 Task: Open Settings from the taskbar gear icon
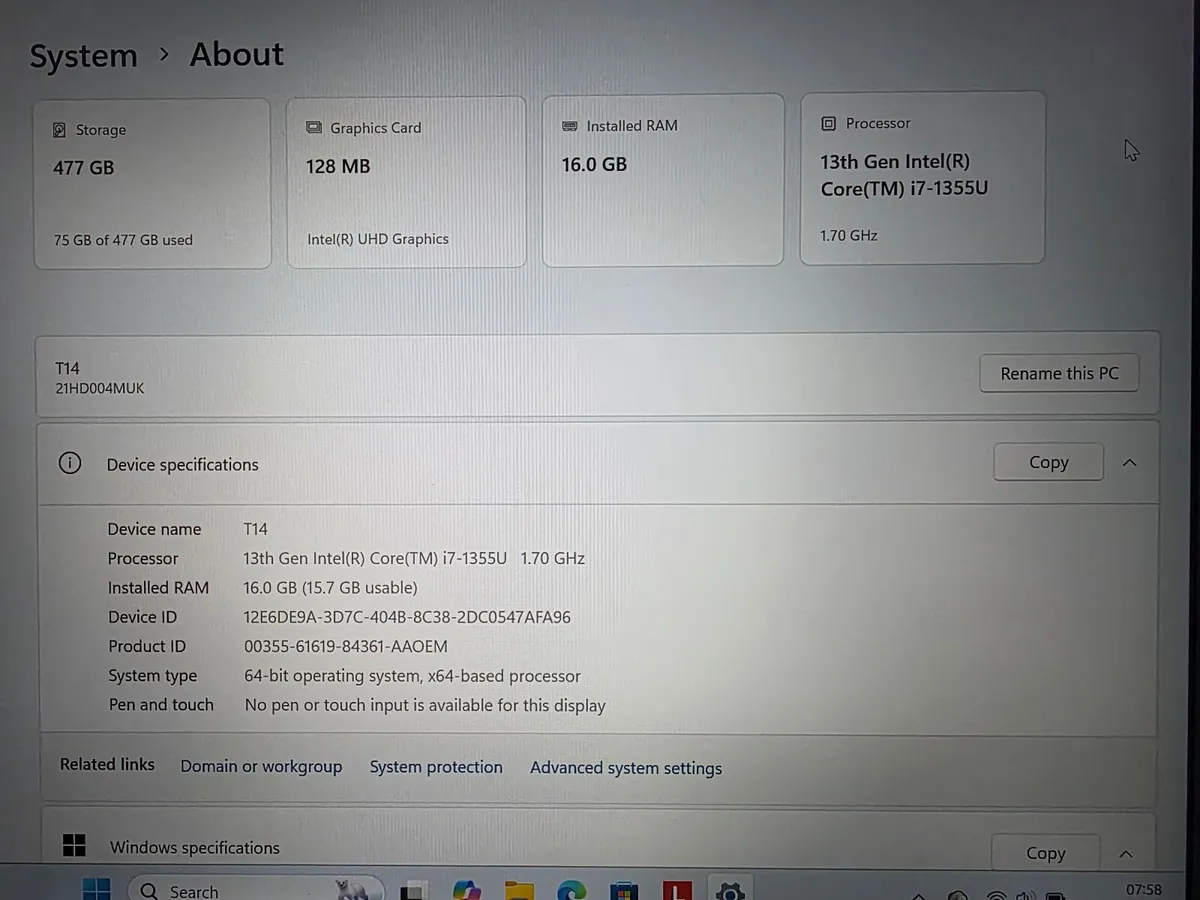(730, 887)
